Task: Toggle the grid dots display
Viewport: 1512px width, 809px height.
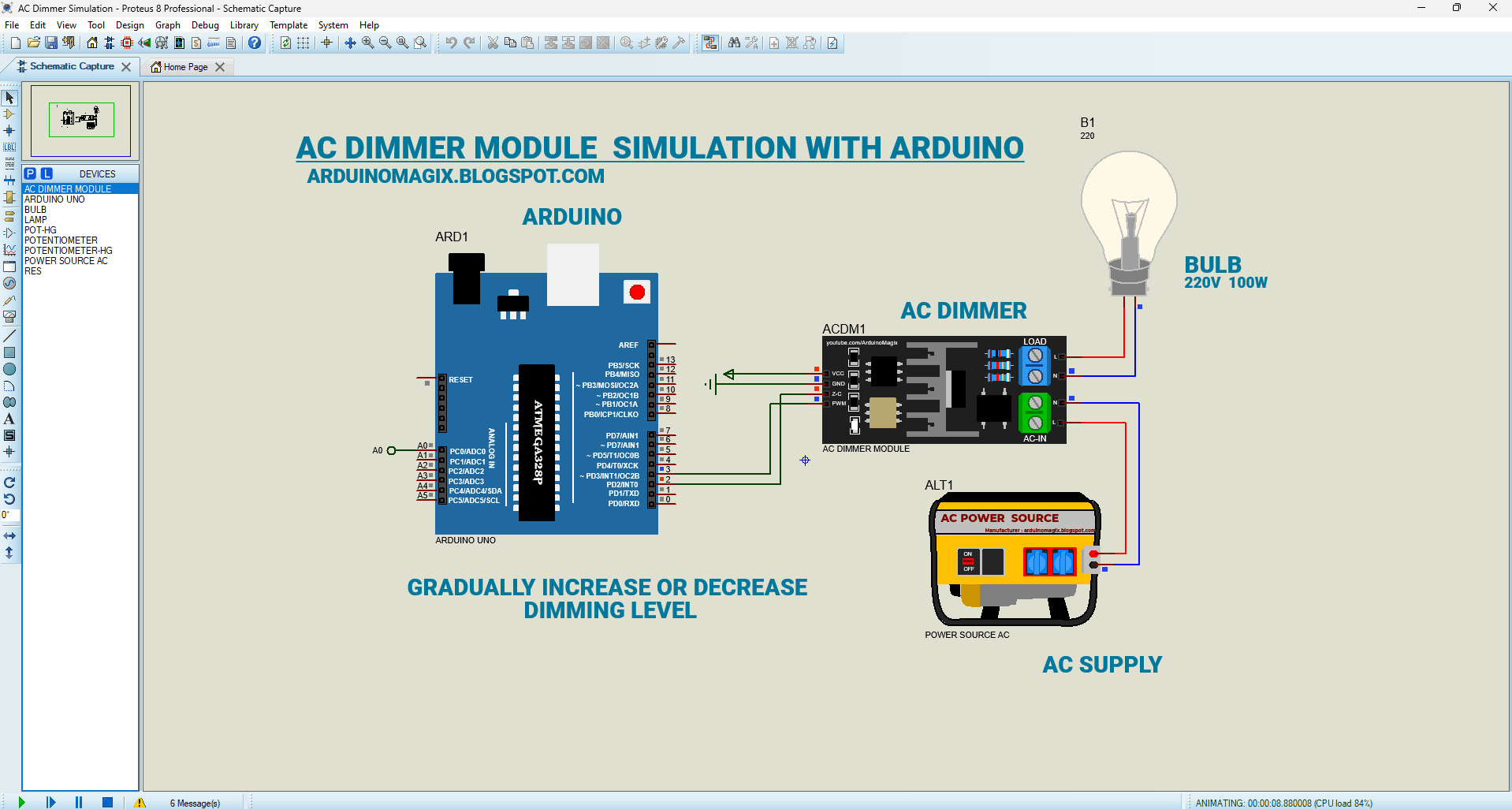Action: 303,43
